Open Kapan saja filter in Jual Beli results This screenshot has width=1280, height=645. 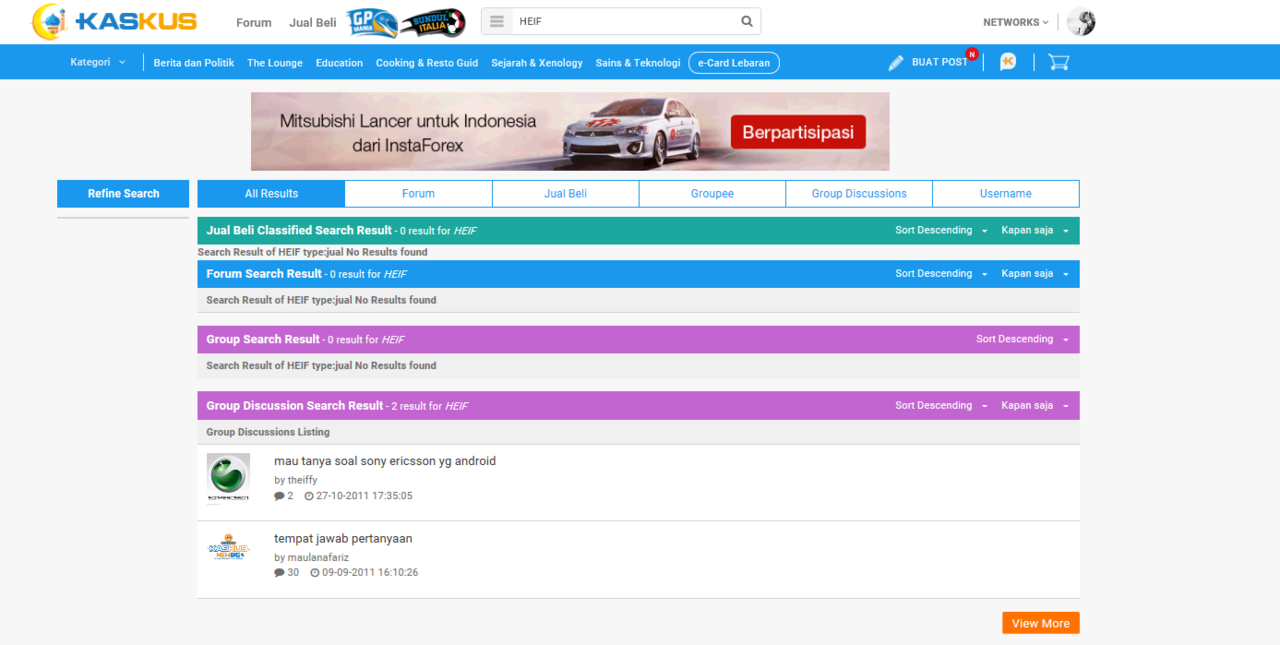(1035, 230)
